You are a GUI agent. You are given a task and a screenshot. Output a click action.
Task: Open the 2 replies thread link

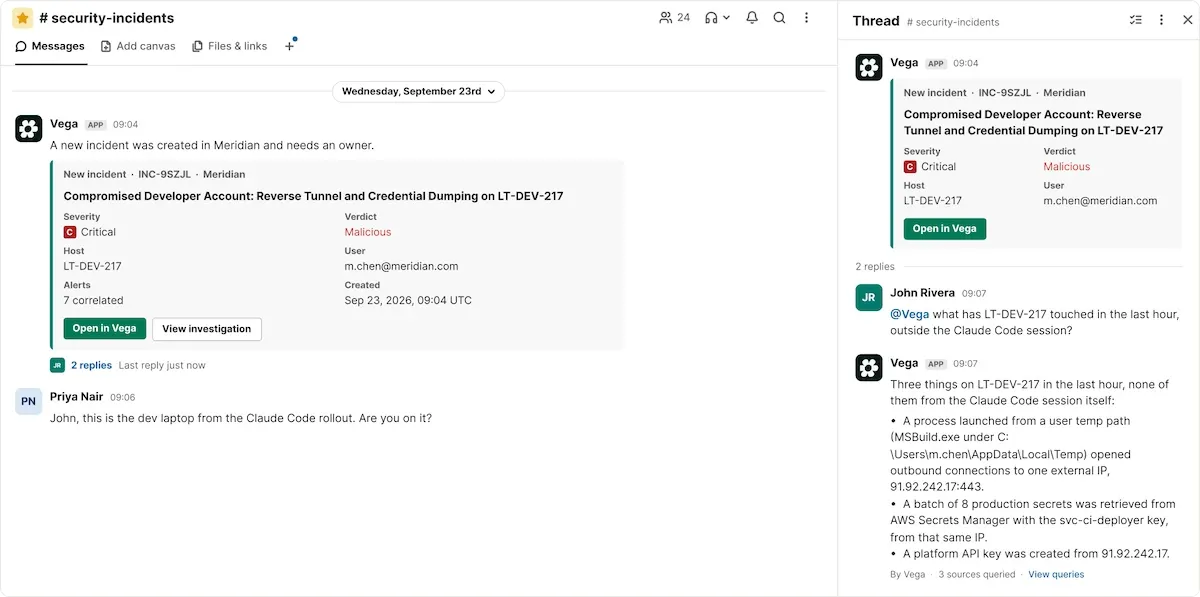91,365
